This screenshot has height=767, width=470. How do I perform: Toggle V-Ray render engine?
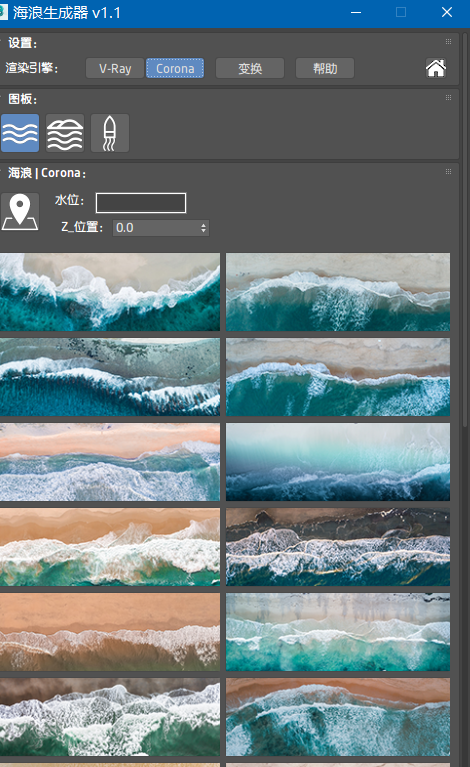[x=115, y=68]
